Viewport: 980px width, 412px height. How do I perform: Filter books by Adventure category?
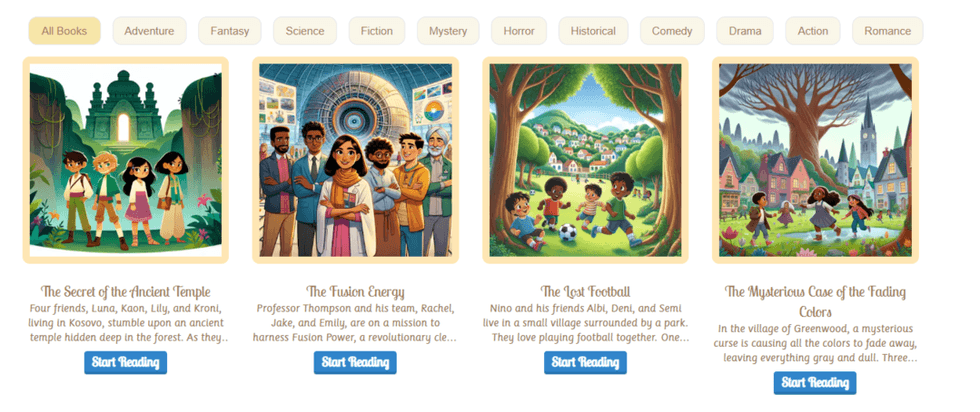[x=149, y=31]
